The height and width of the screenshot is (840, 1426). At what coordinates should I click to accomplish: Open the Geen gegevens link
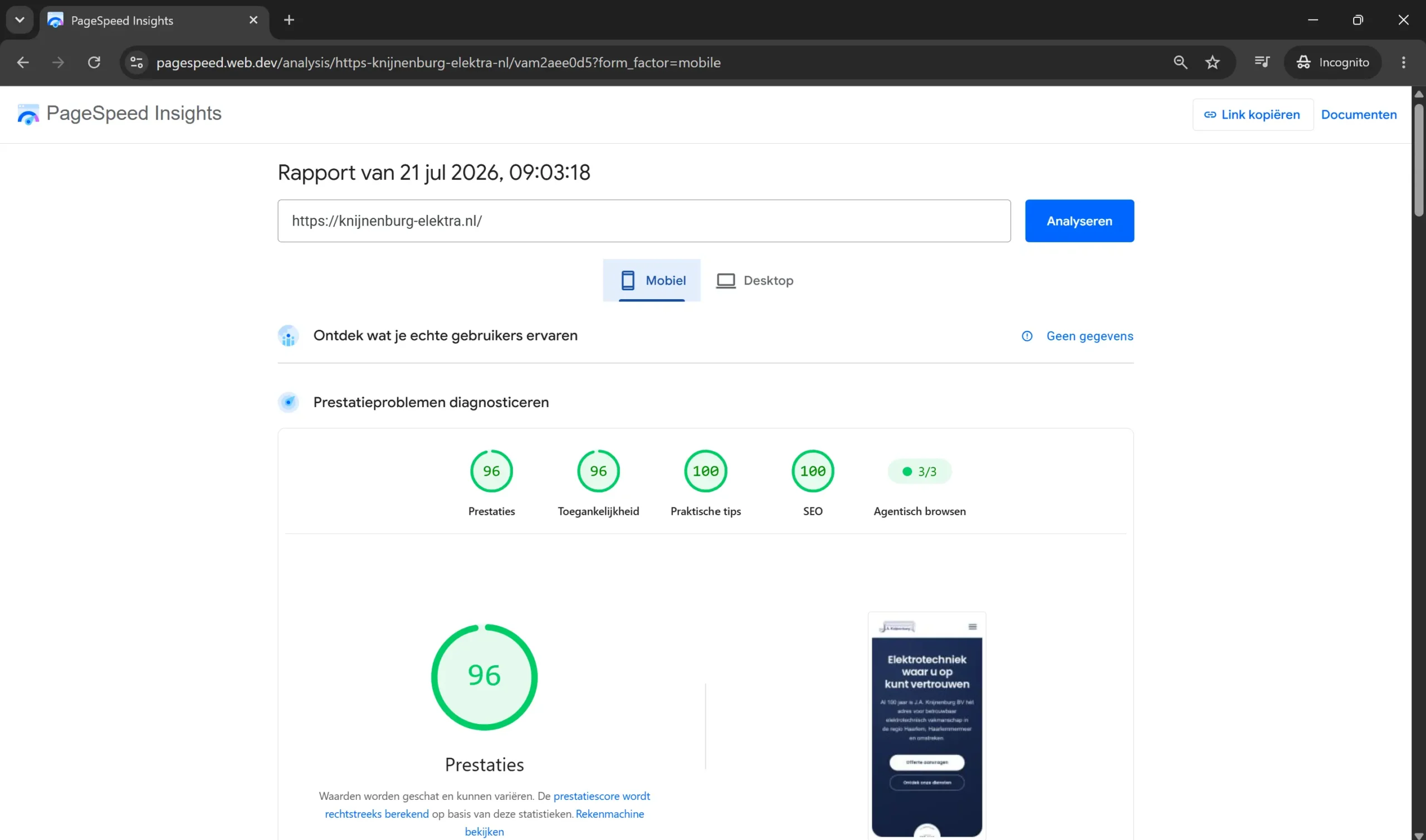click(1090, 336)
